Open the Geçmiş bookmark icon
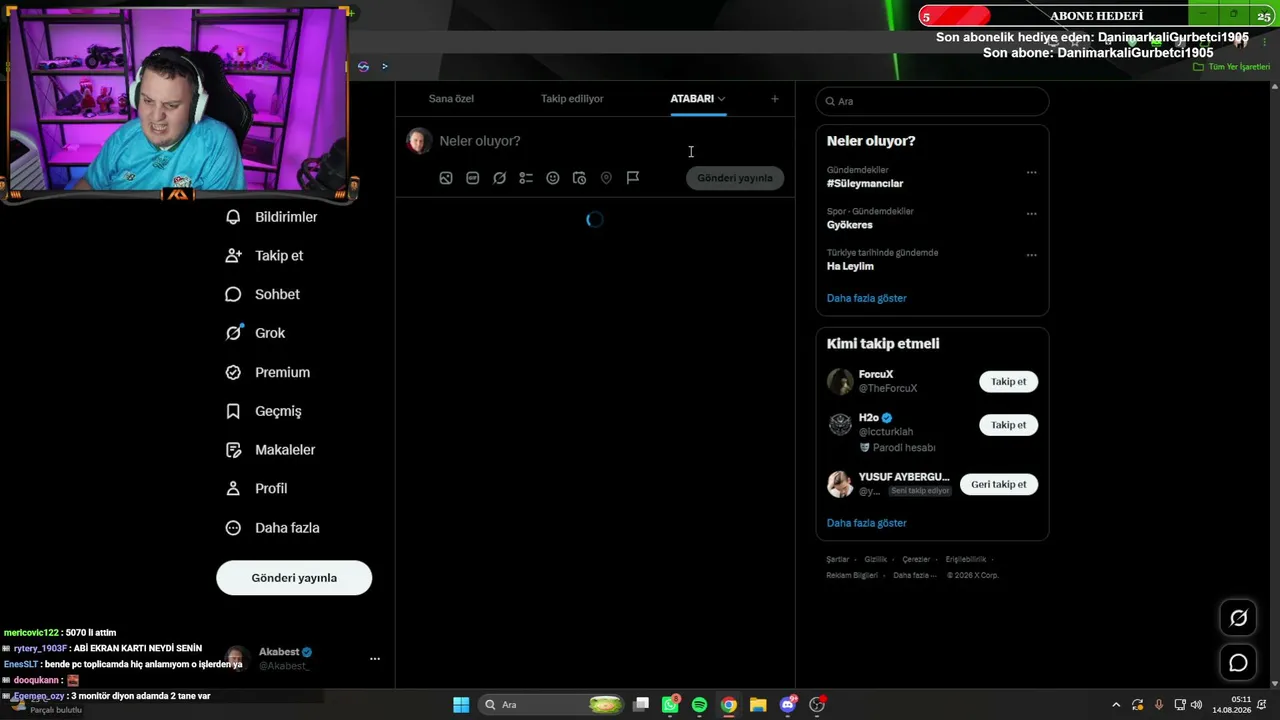The height and width of the screenshot is (720, 1280). pos(233,411)
